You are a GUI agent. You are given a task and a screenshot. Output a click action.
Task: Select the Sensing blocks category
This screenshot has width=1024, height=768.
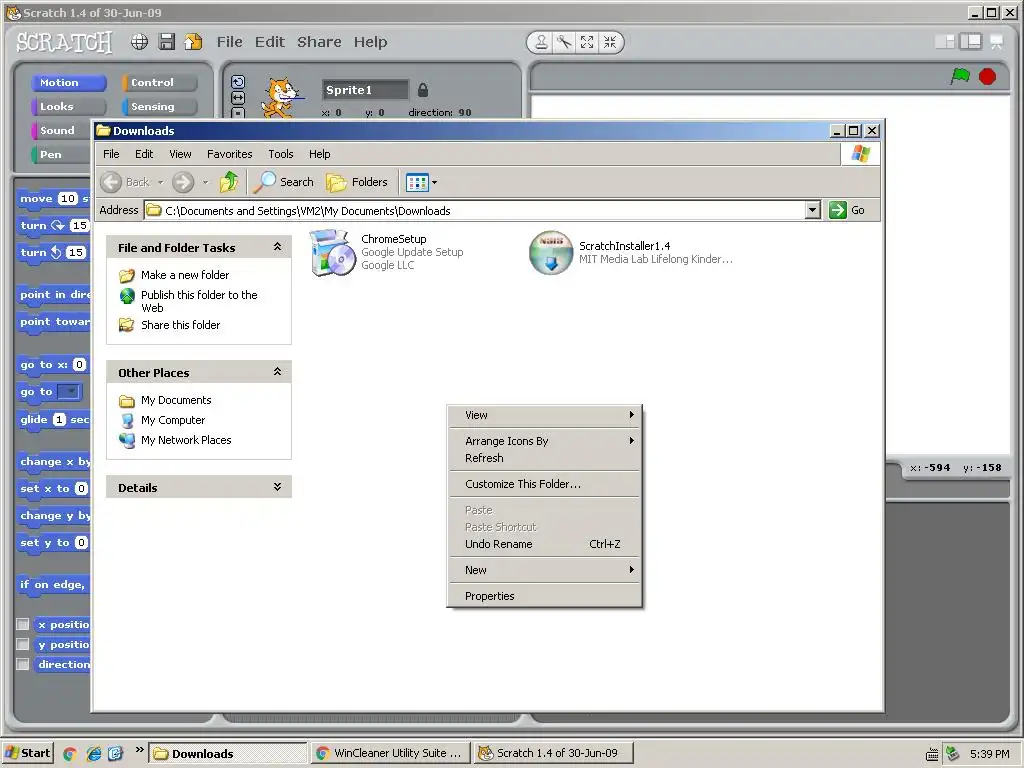tap(159, 106)
